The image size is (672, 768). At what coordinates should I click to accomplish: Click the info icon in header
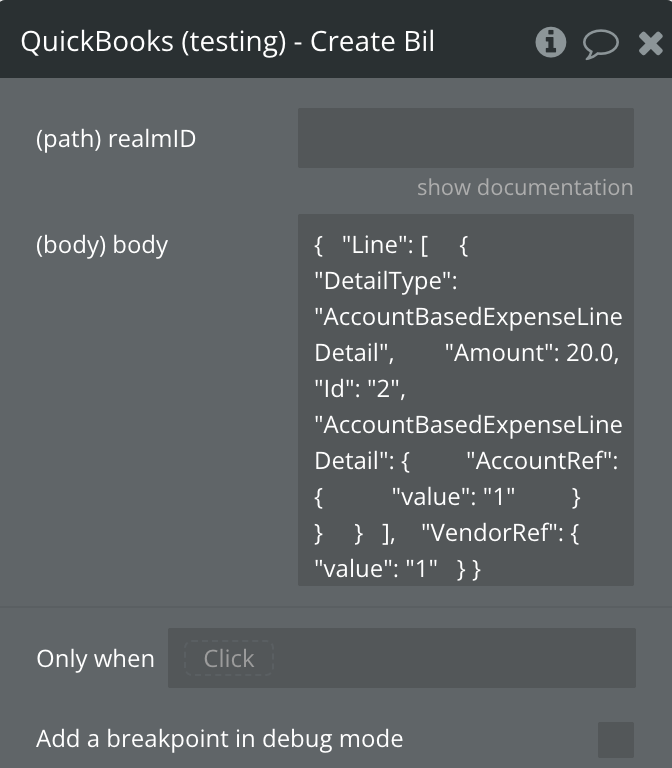(x=551, y=42)
